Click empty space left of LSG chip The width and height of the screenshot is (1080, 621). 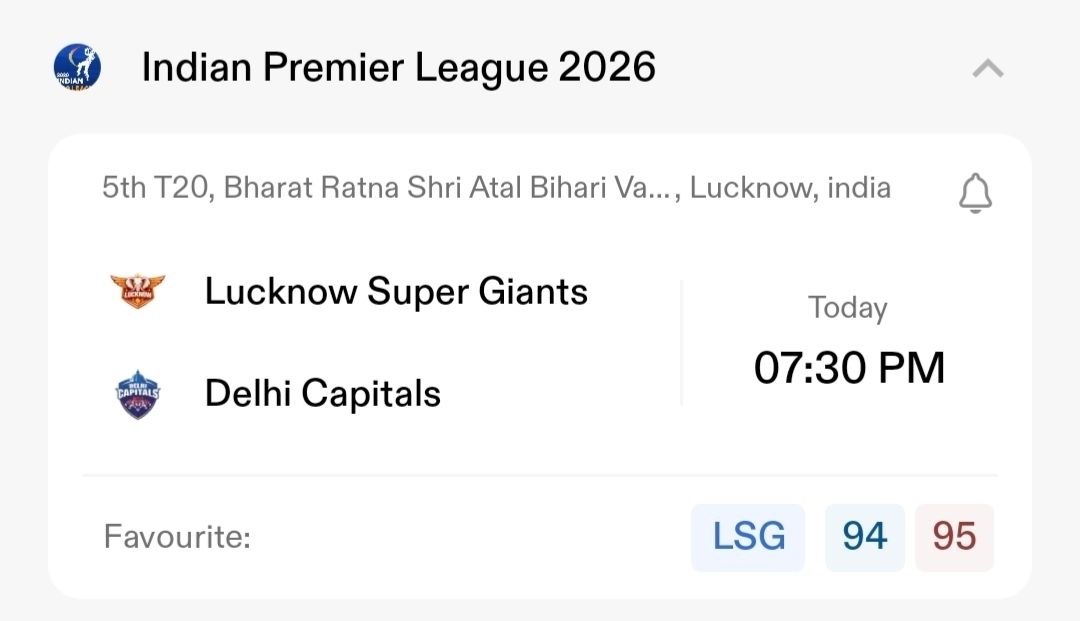click(470, 538)
